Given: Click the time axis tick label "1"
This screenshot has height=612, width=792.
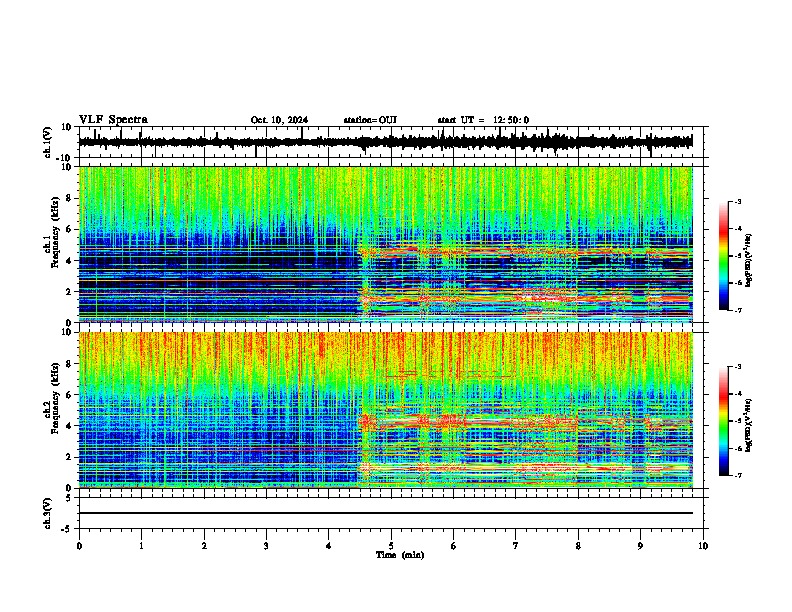Looking at the screenshot, I should [x=141, y=546].
